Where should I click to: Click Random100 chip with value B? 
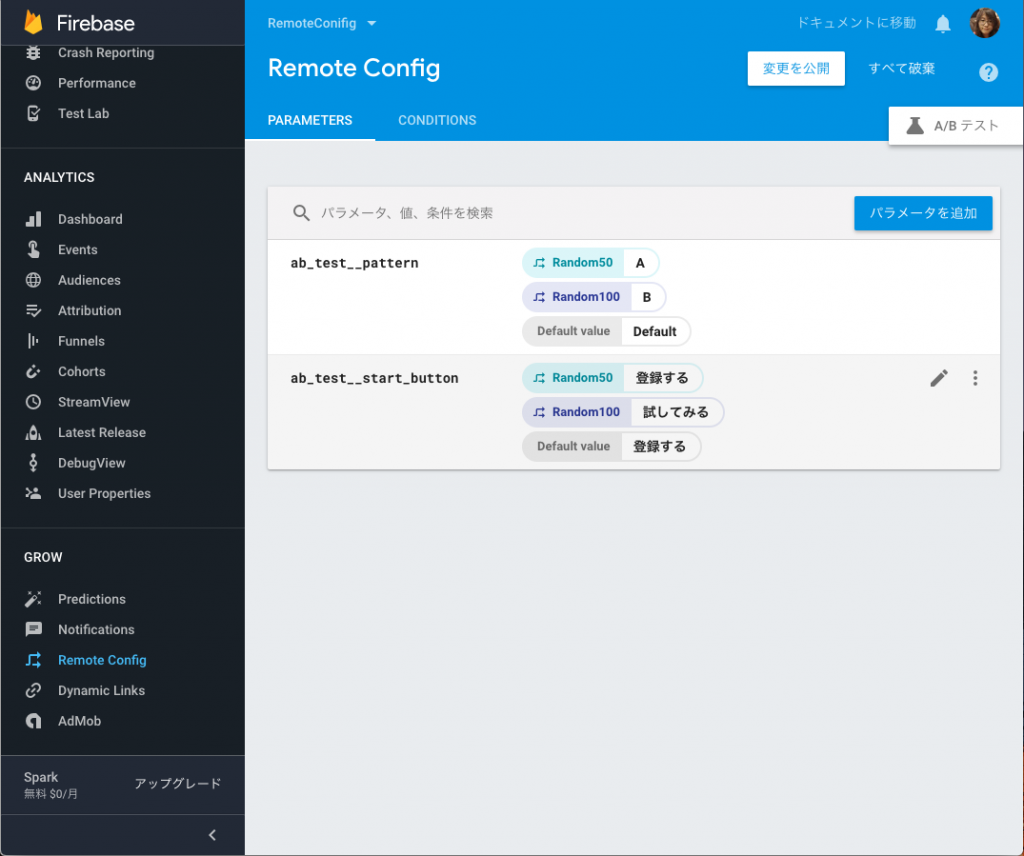point(594,297)
